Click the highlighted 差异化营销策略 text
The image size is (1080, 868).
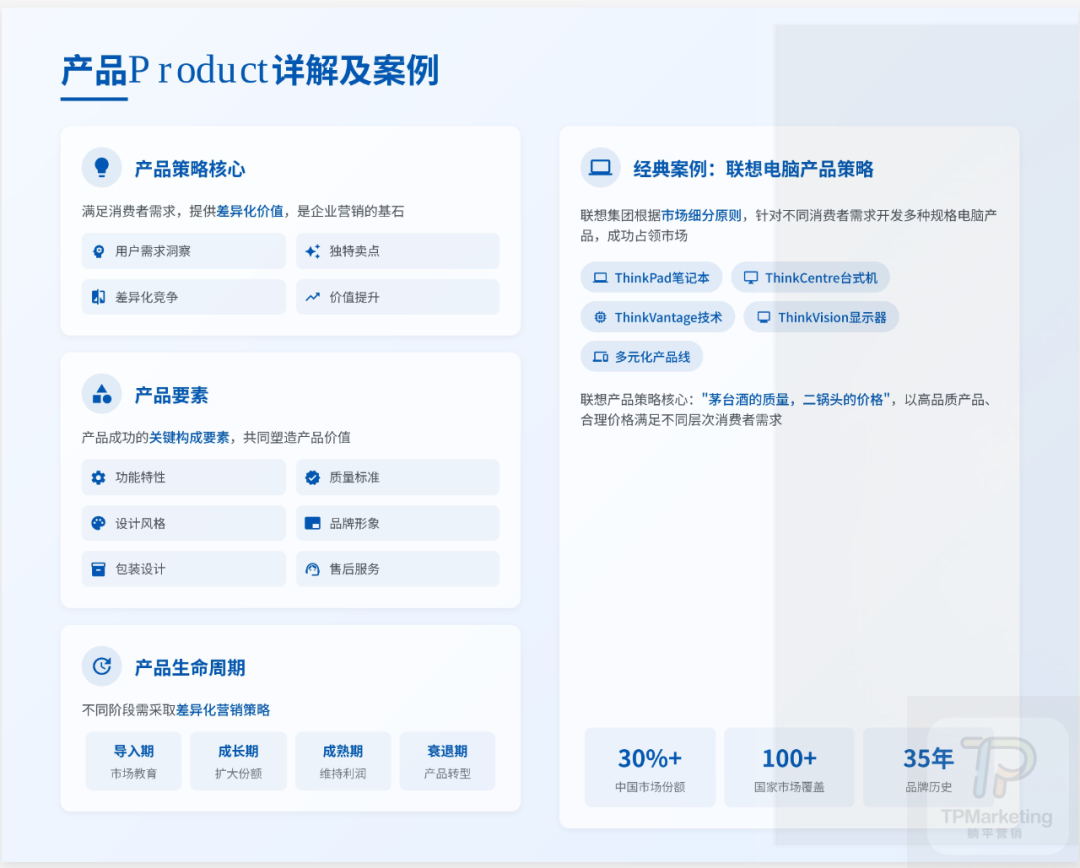(x=223, y=710)
